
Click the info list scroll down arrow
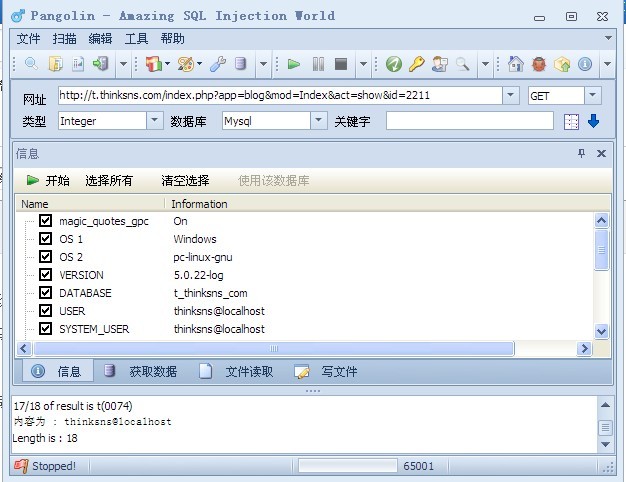pos(602,331)
